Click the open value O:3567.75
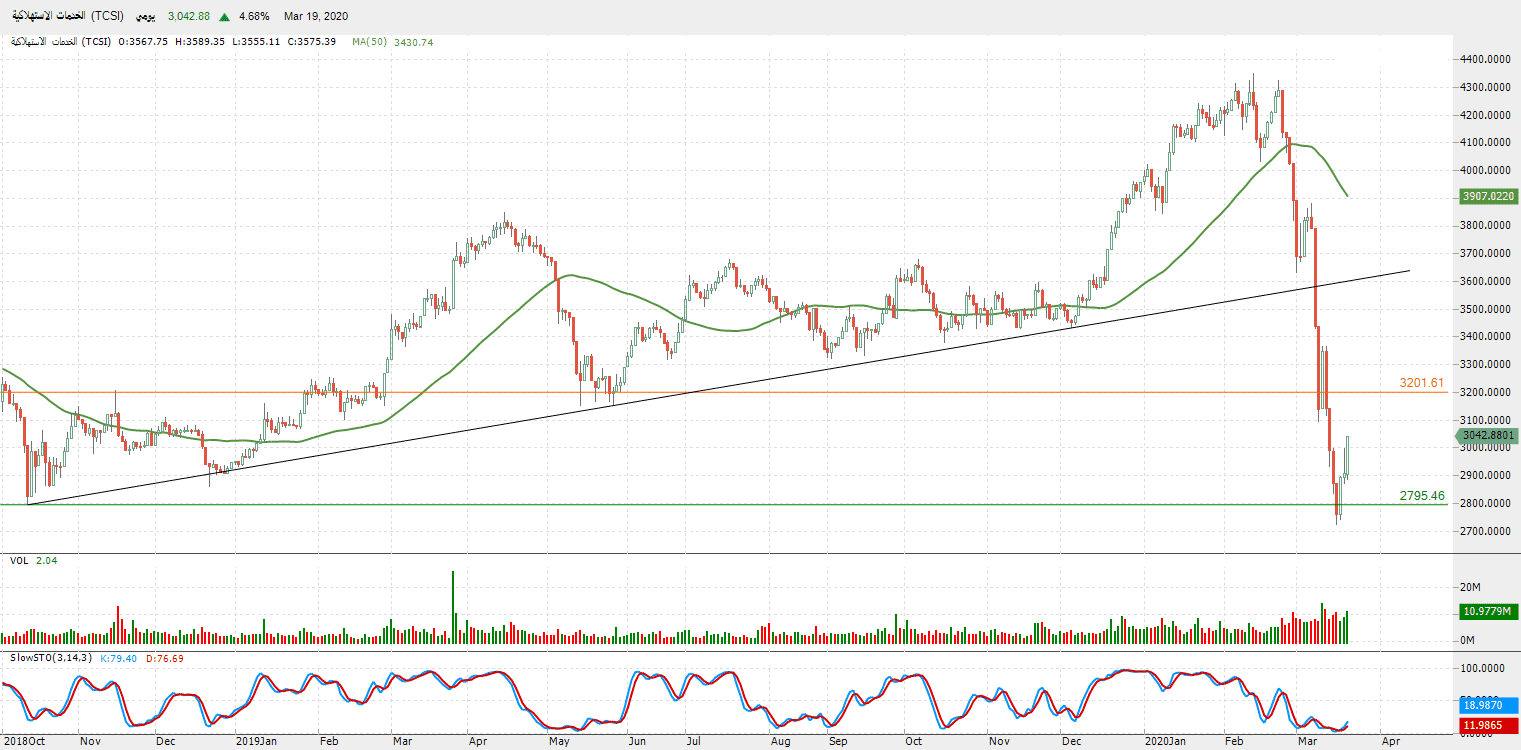Image resolution: width=1521 pixels, height=750 pixels. click(x=144, y=42)
